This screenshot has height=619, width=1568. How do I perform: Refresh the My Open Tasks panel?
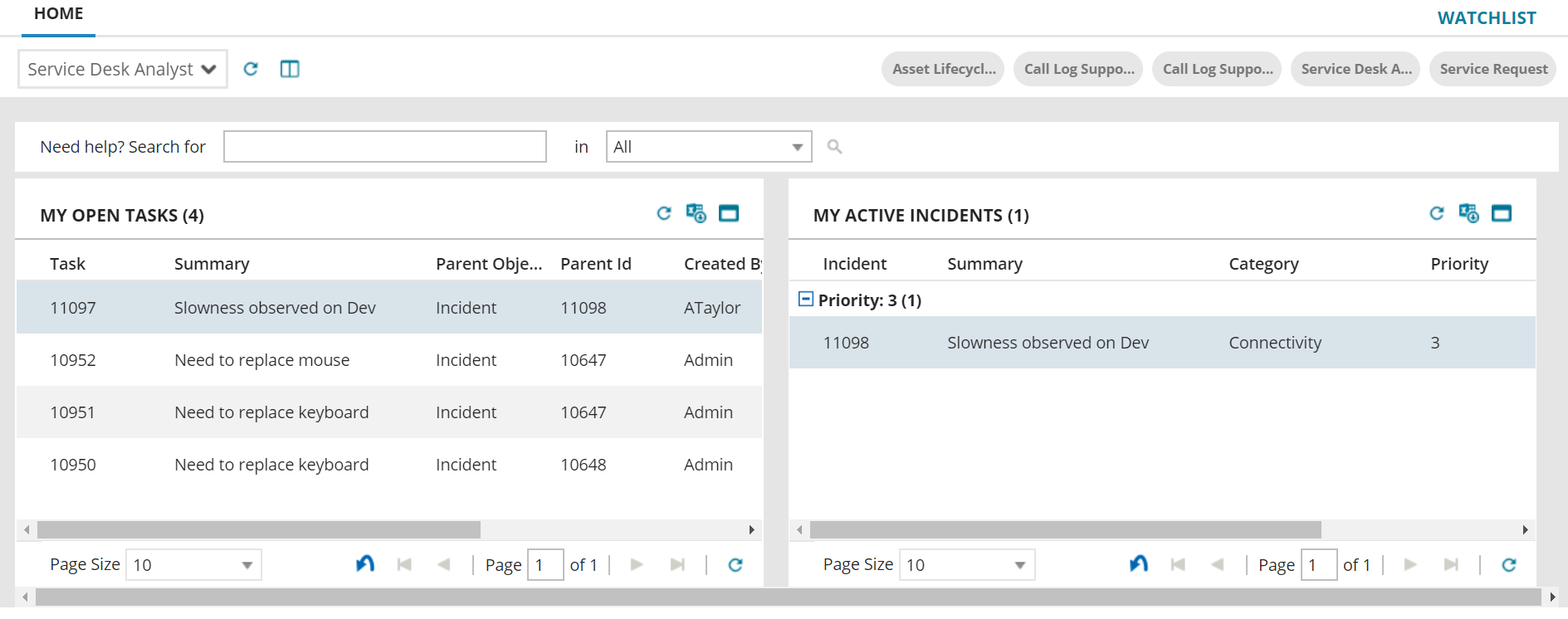[664, 213]
